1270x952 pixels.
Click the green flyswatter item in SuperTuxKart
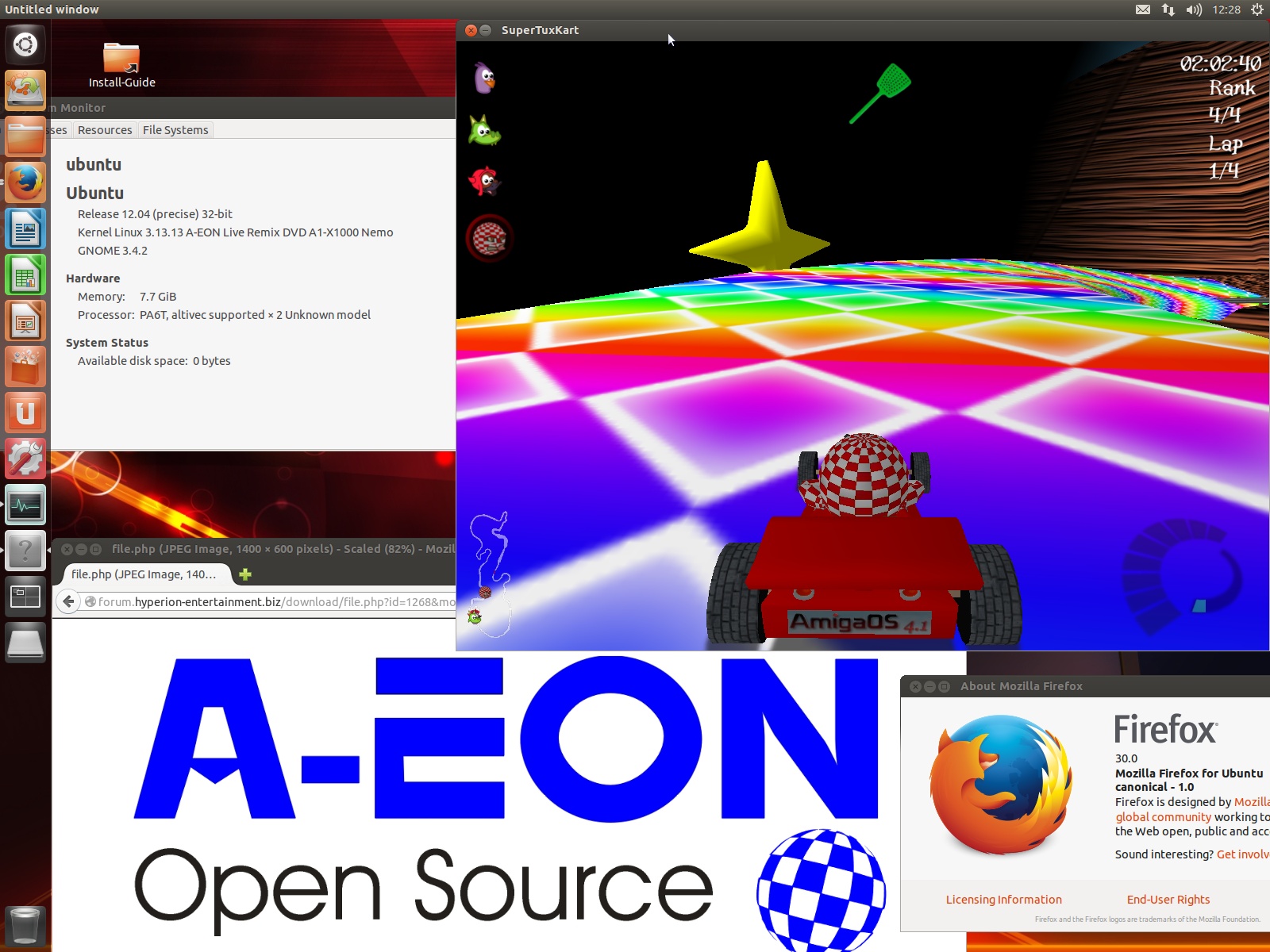[x=880, y=94]
